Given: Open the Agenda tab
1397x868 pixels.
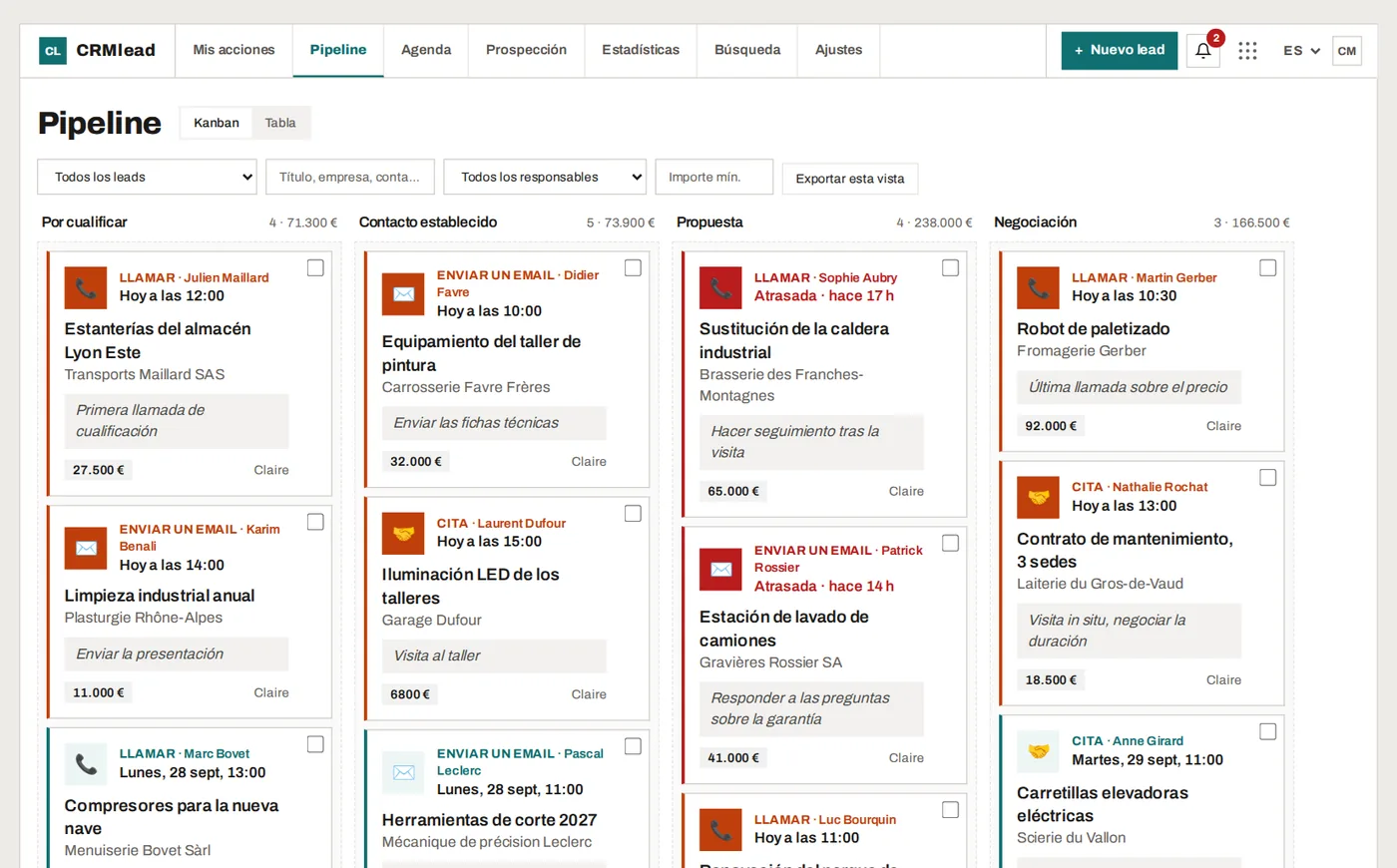Looking at the screenshot, I should (426, 50).
